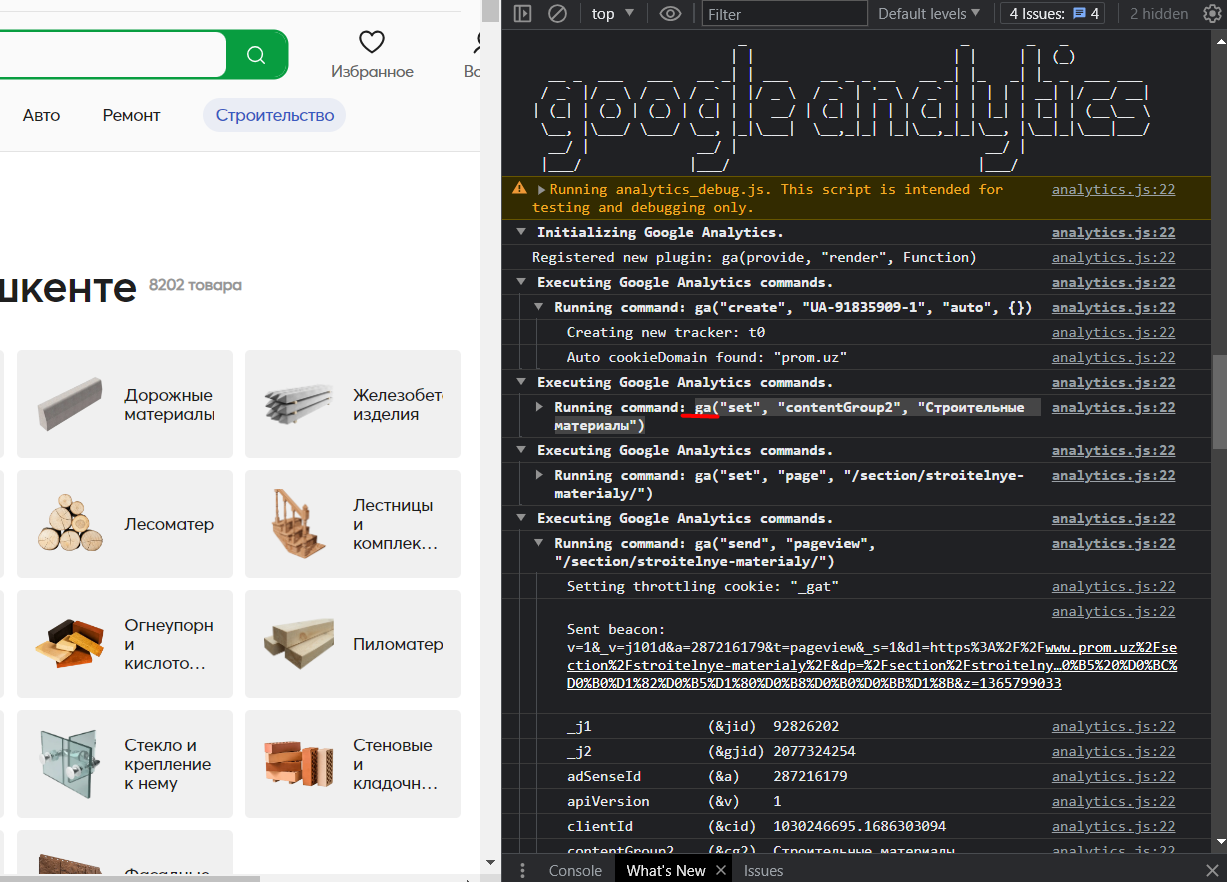The height and width of the screenshot is (882, 1227).
Task: Select the What's New drawer tab
Action: click(x=665, y=870)
